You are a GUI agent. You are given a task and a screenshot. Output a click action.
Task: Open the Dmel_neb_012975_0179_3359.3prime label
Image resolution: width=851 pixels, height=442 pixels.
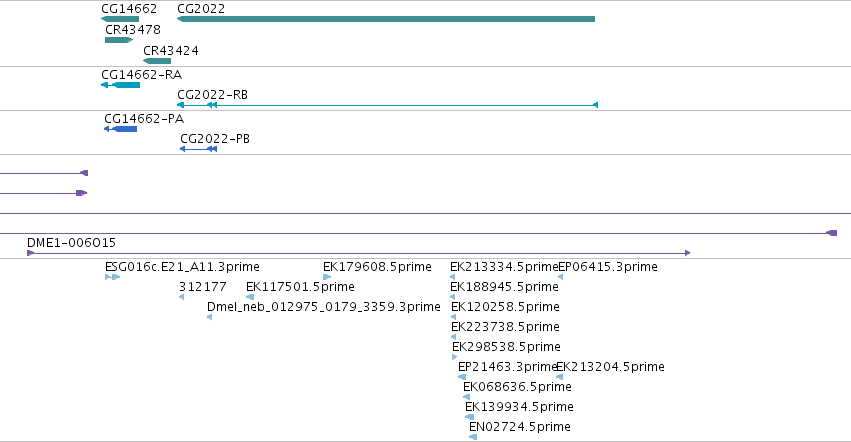point(323,307)
